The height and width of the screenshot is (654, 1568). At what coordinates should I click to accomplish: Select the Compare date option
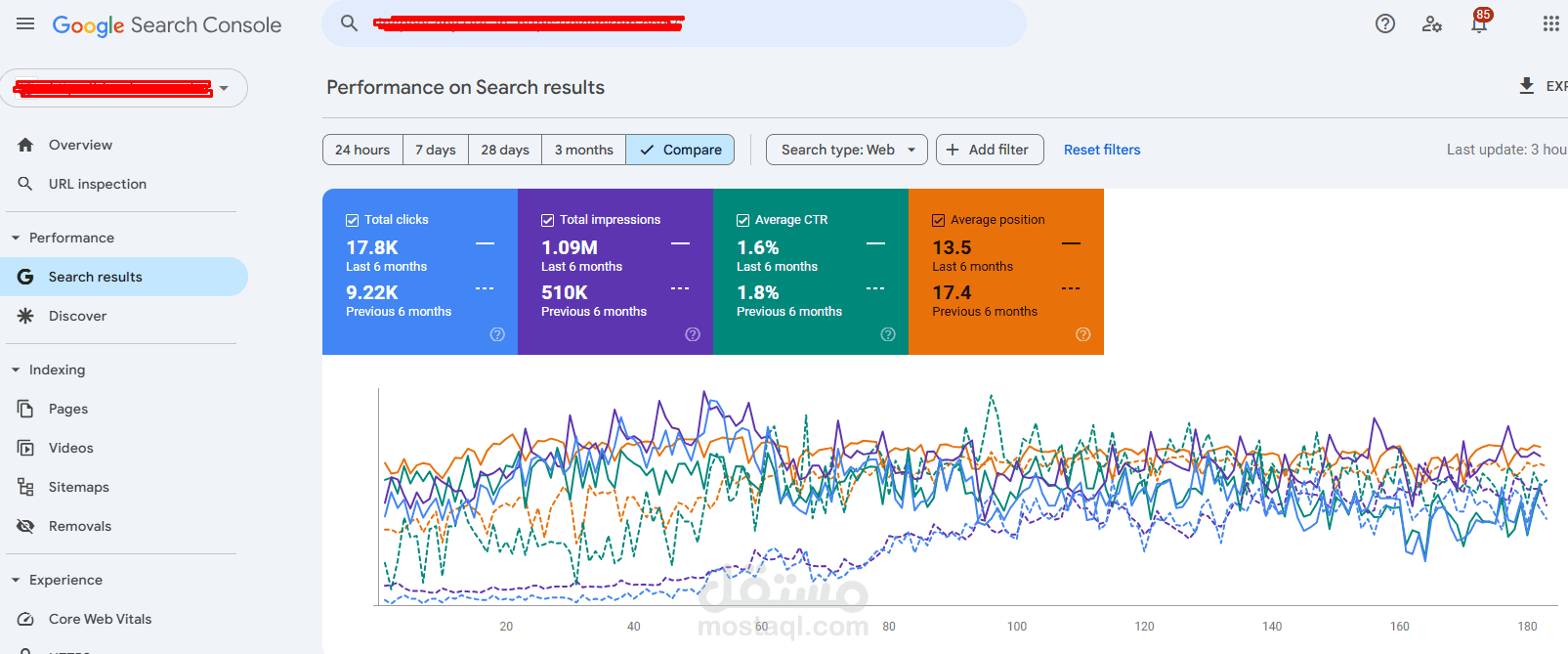(680, 150)
